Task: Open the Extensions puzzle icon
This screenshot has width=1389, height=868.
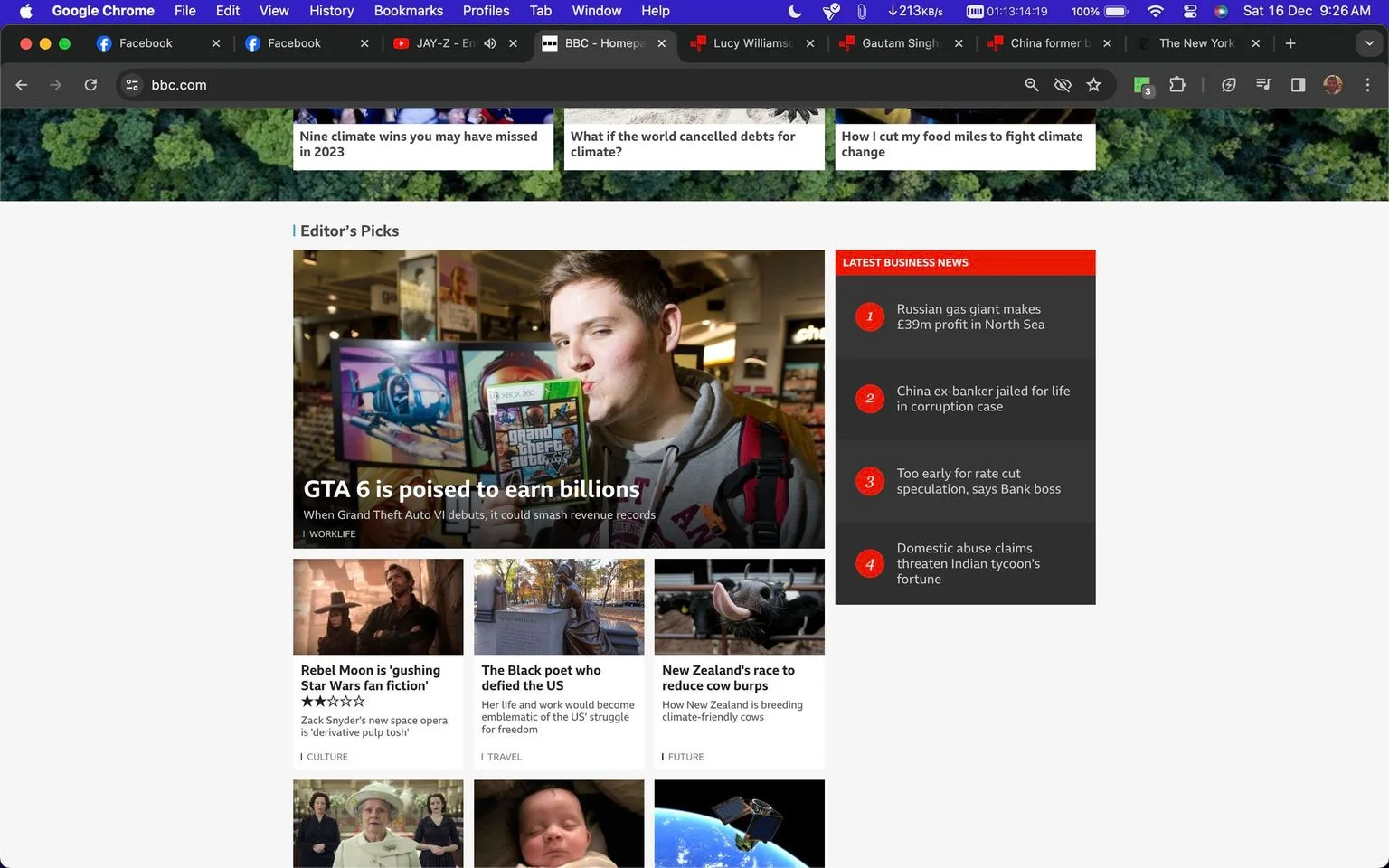Action: [x=1176, y=84]
